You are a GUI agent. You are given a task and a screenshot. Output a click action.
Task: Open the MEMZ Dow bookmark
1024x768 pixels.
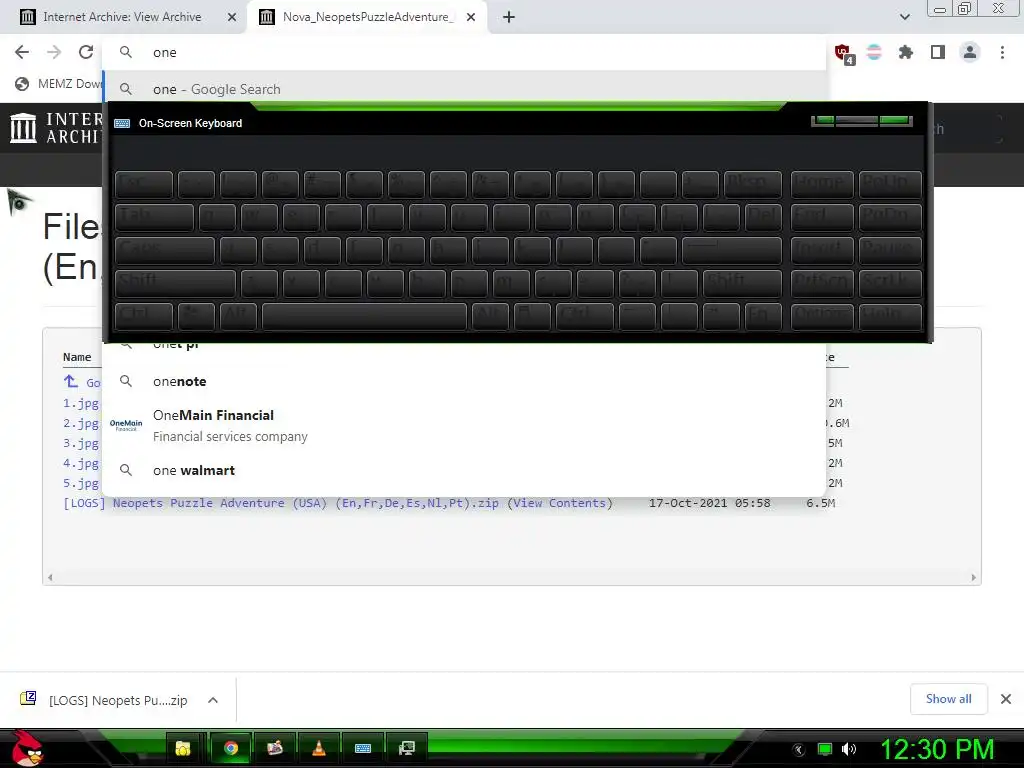(59, 84)
